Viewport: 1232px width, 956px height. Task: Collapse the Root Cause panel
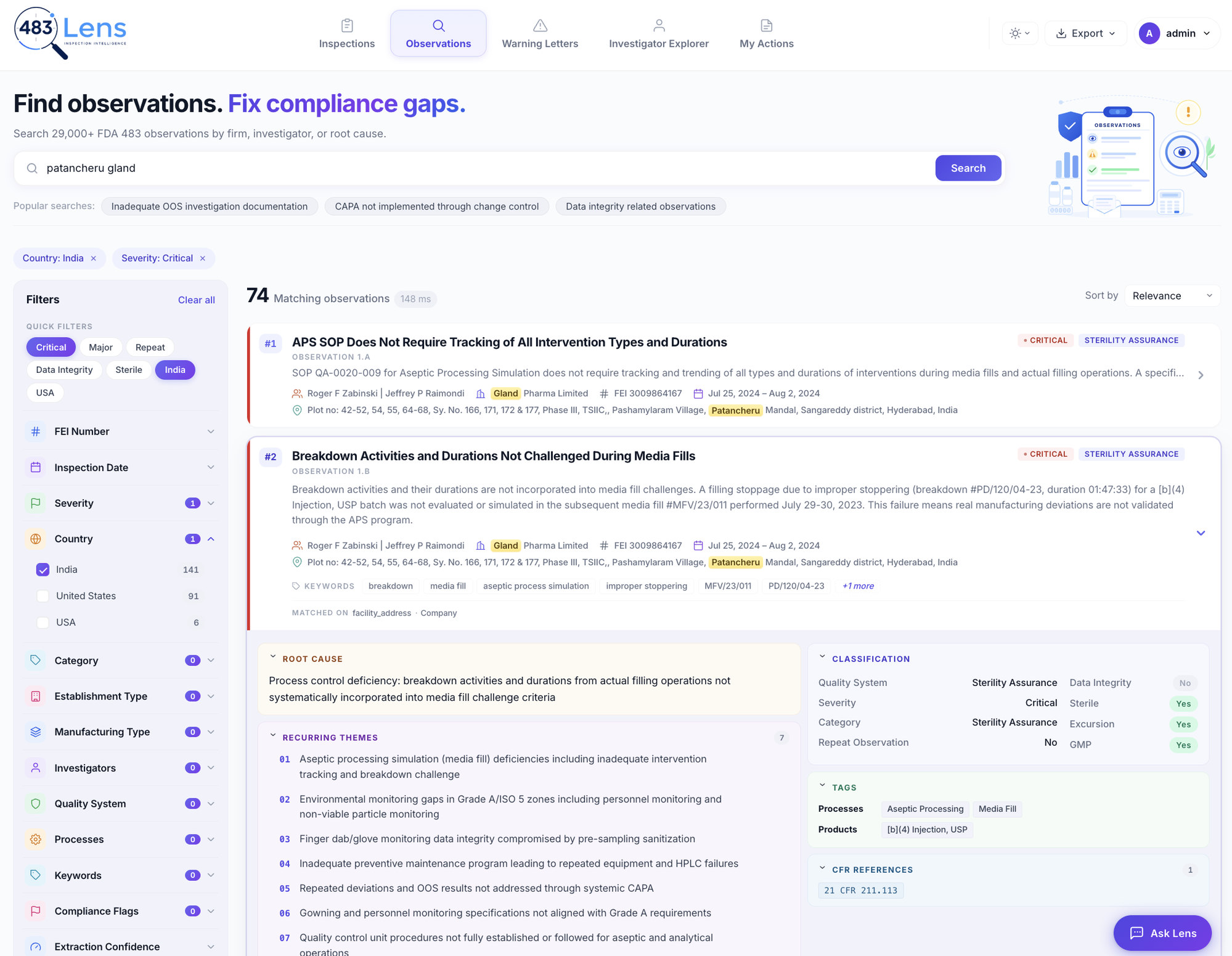(273, 658)
